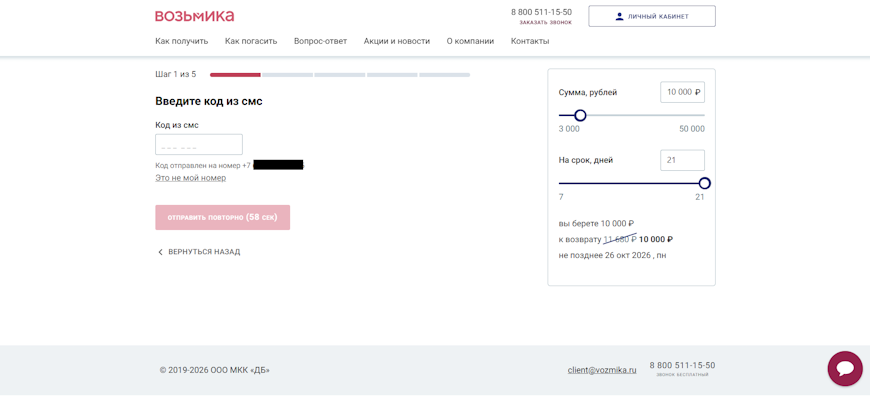Screen dimensions: 870x399
Task: Click the На срок, дней slider handle
Action: tap(705, 183)
